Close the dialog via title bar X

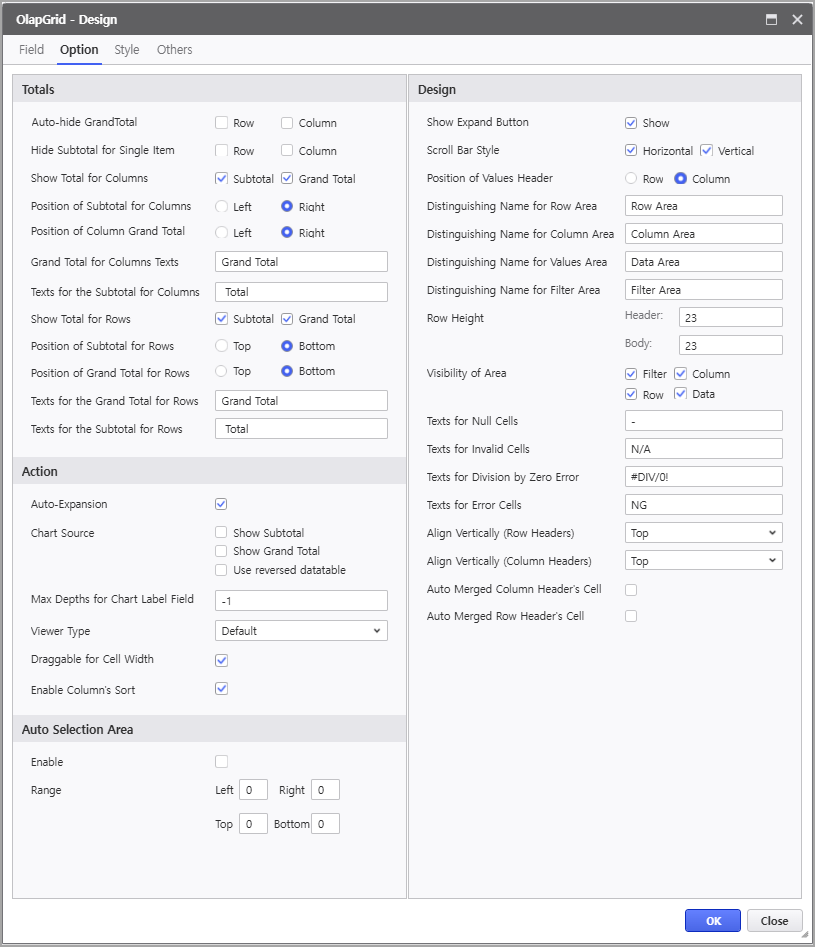(x=797, y=19)
